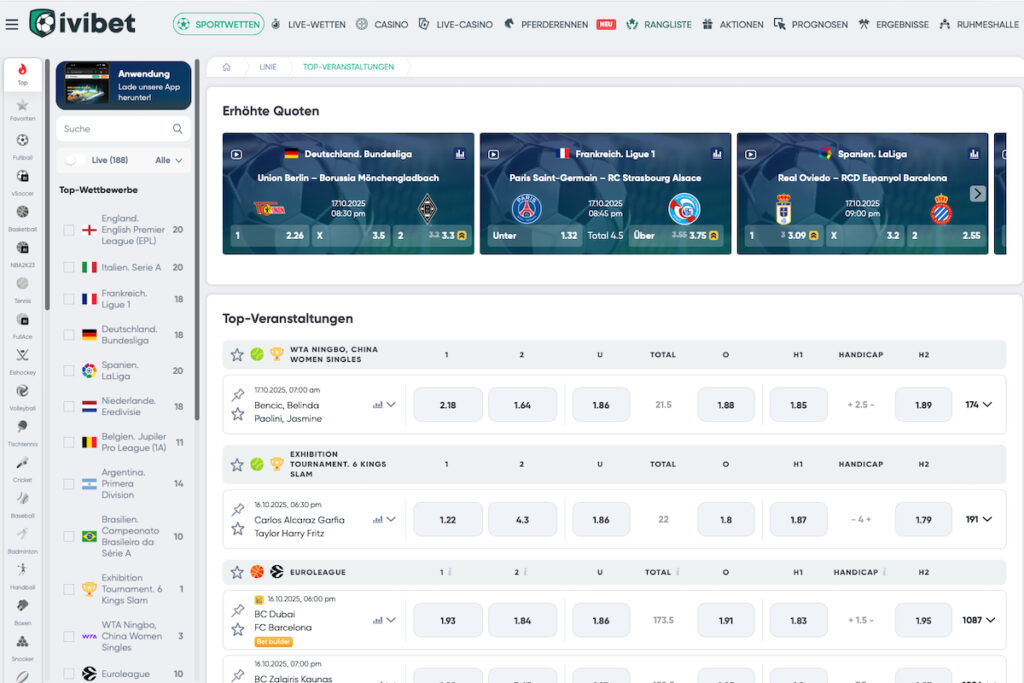Open the Anwendung app download banner
The width and height of the screenshot is (1024, 683).
pyautogui.click(x=123, y=86)
